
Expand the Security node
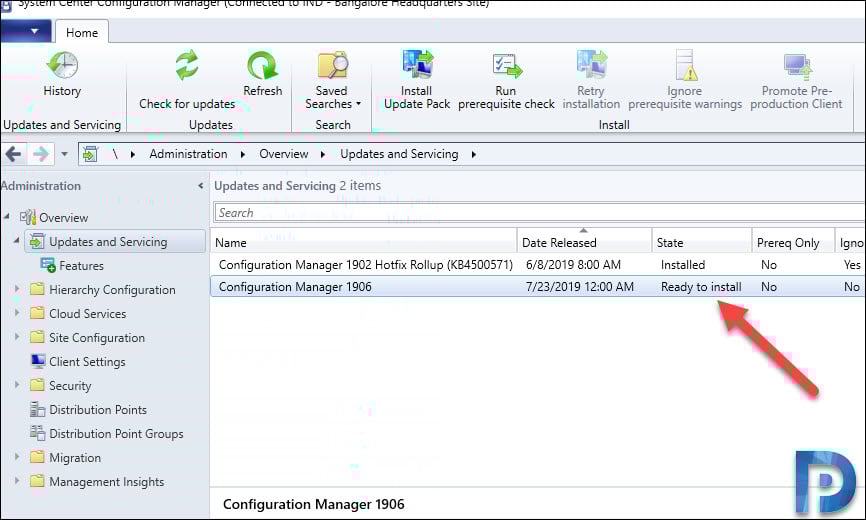pos(17,384)
